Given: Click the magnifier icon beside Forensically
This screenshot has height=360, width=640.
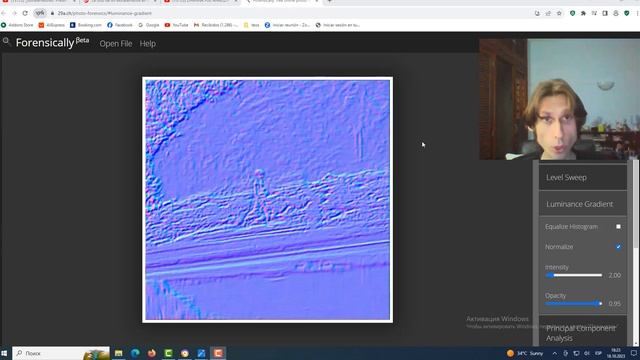Looking at the screenshot, I should tap(6, 41).
